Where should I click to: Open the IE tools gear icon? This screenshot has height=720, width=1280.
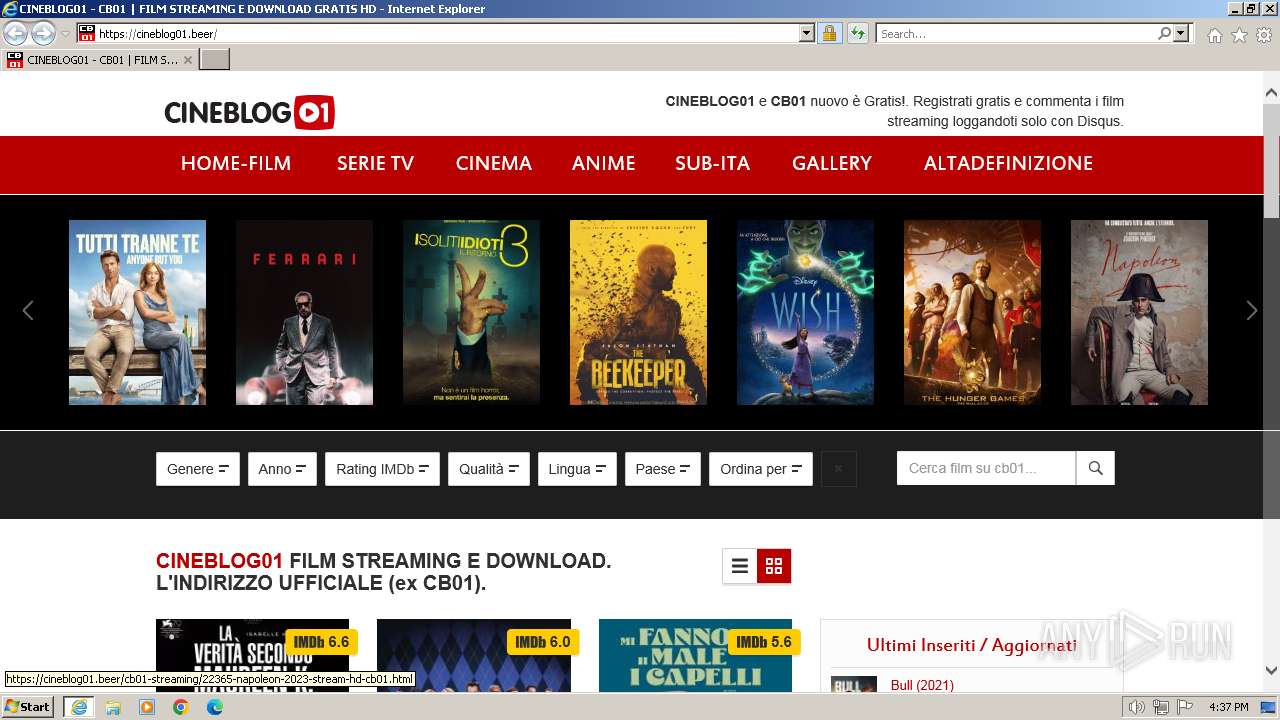pyautogui.click(x=1264, y=35)
